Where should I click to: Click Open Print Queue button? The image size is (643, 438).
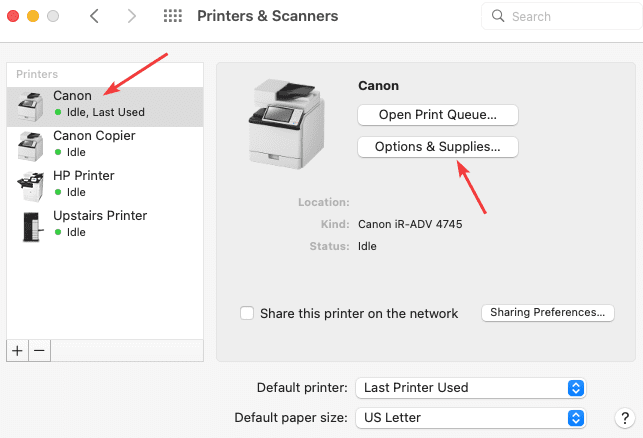[x=437, y=115]
